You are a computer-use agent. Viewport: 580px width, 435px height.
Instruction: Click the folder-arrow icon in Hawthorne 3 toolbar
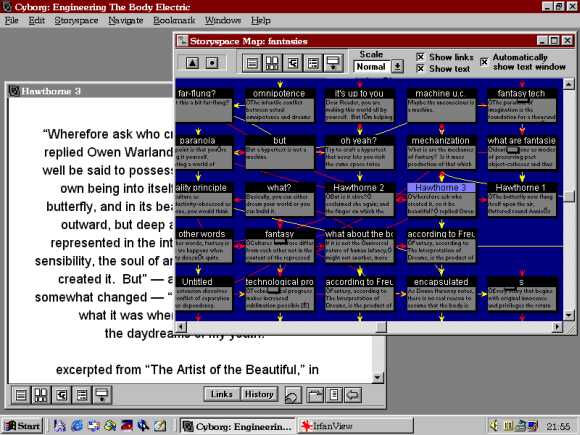tap(315, 395)
